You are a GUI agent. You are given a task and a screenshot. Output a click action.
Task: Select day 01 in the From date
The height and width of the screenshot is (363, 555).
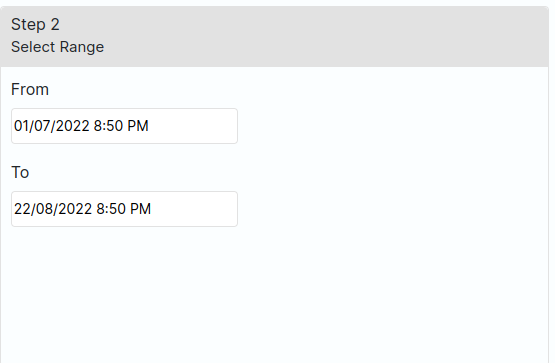click(22, 126)
